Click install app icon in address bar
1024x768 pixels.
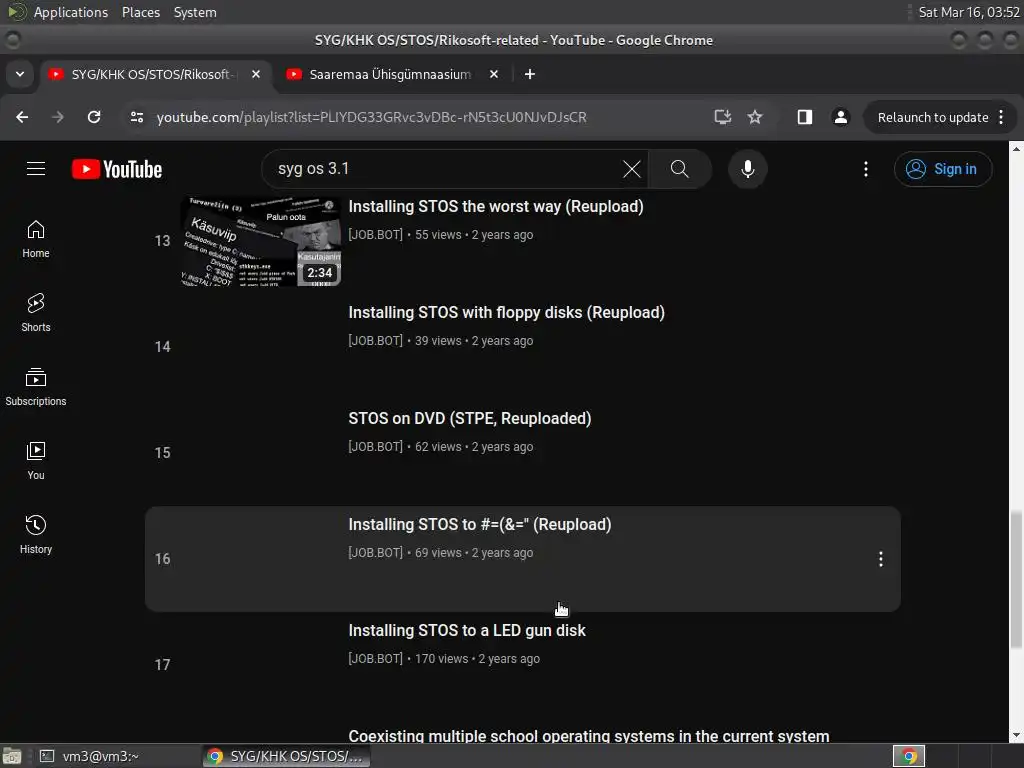[722, 117]
